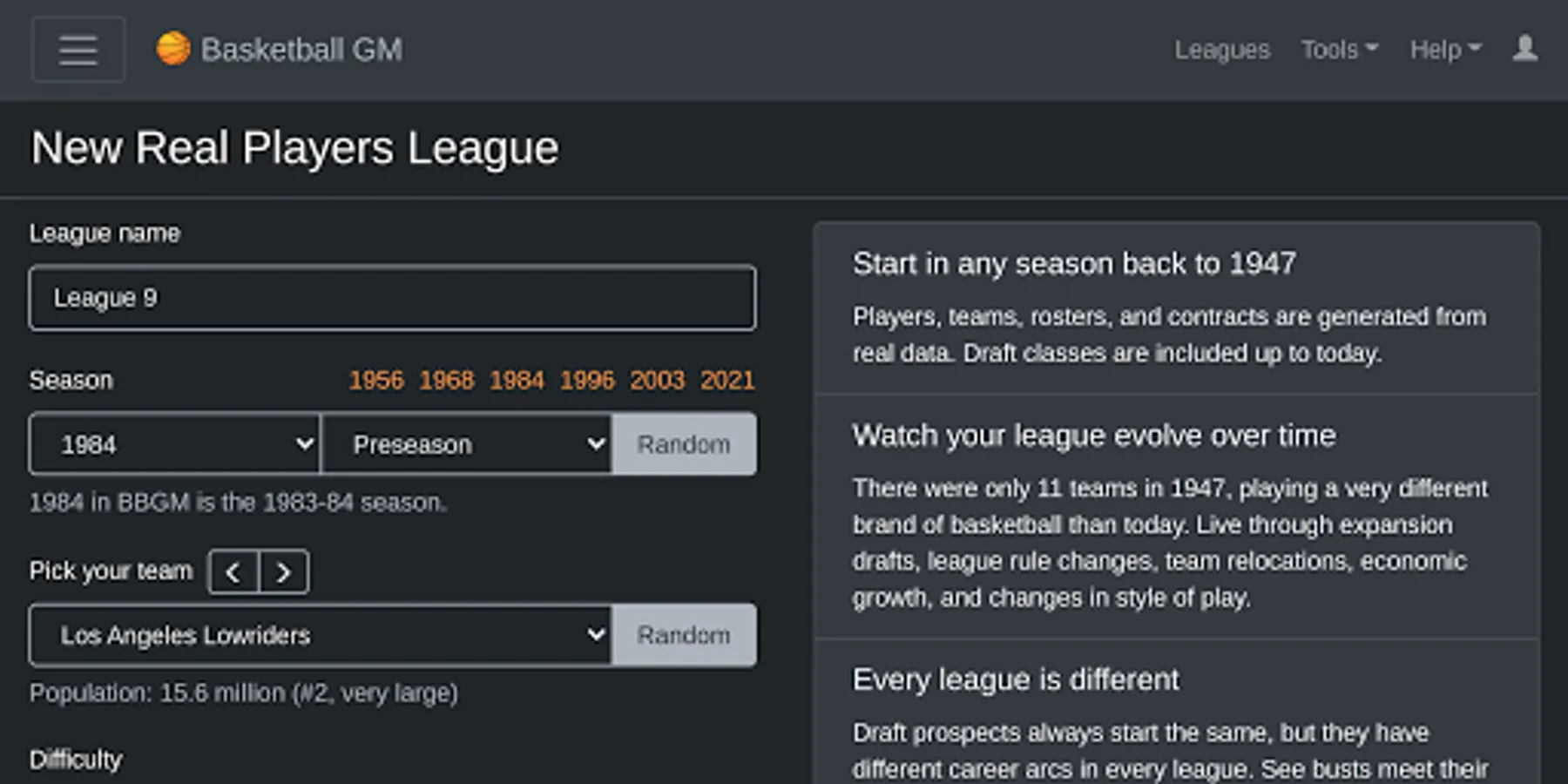Select the 2003 season shortcut link
Viewport: 1568px width, 784px height.
pos(658,381)
